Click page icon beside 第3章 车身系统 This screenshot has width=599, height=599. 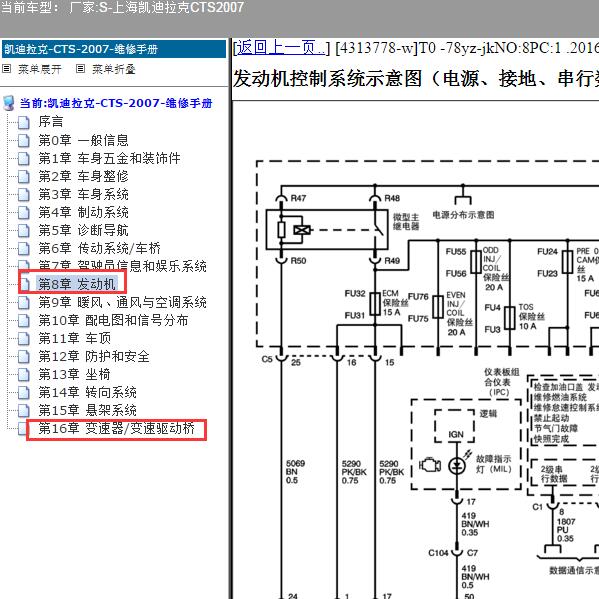24,194
